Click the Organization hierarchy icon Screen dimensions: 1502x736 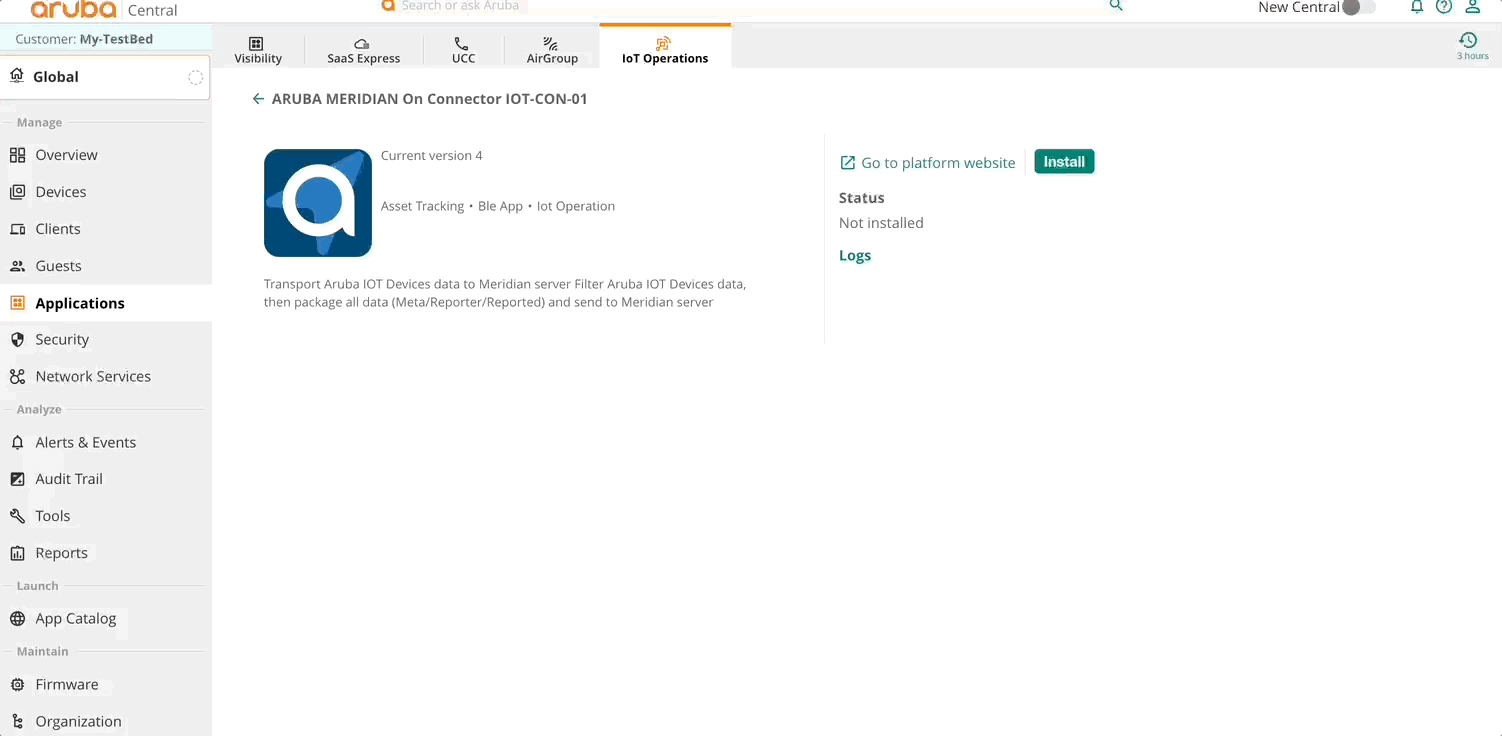17,722
